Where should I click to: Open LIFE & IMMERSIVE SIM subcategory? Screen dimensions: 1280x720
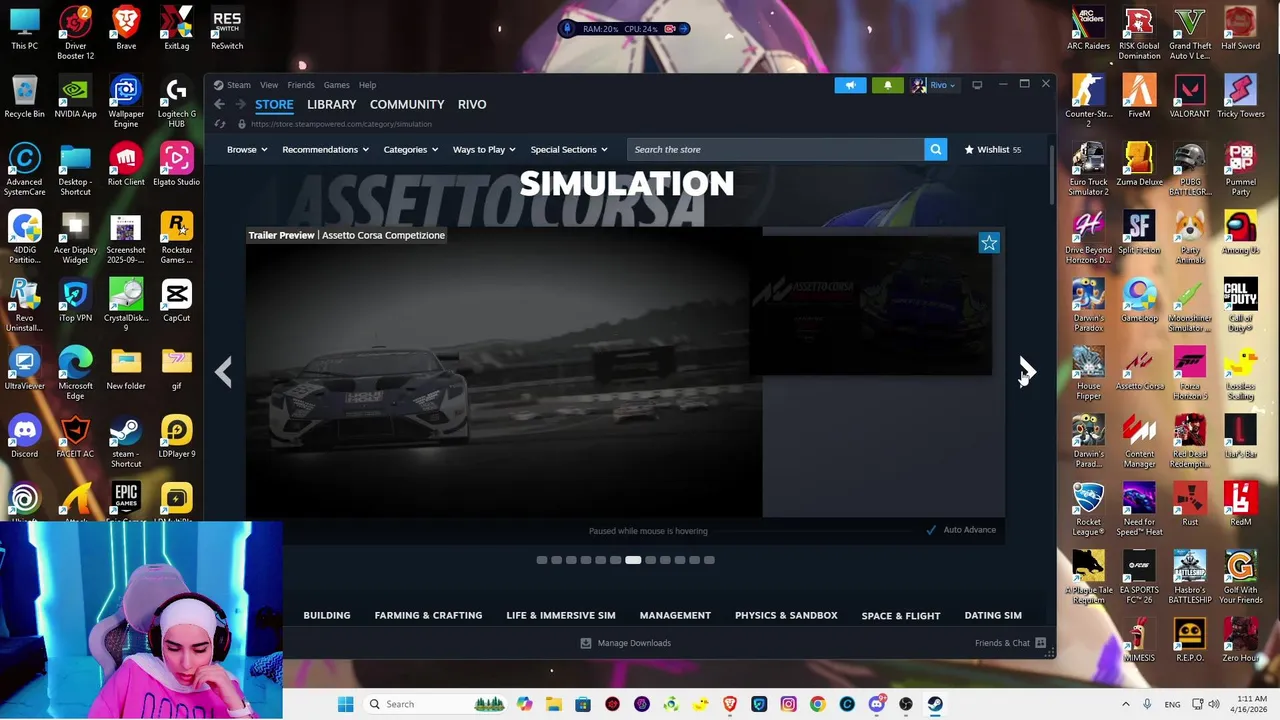click(561, 615)
